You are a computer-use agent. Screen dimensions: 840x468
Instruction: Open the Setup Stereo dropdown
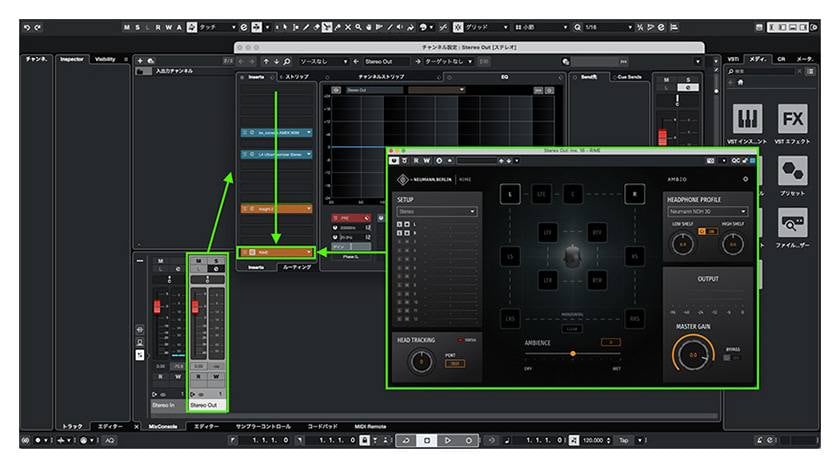[x=436, y=212]
